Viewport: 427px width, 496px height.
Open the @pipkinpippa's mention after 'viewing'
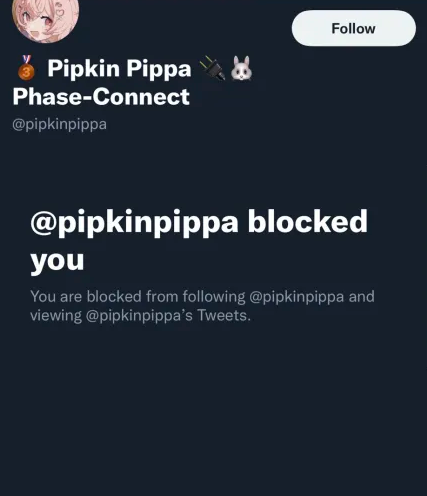tap(139, 315)
